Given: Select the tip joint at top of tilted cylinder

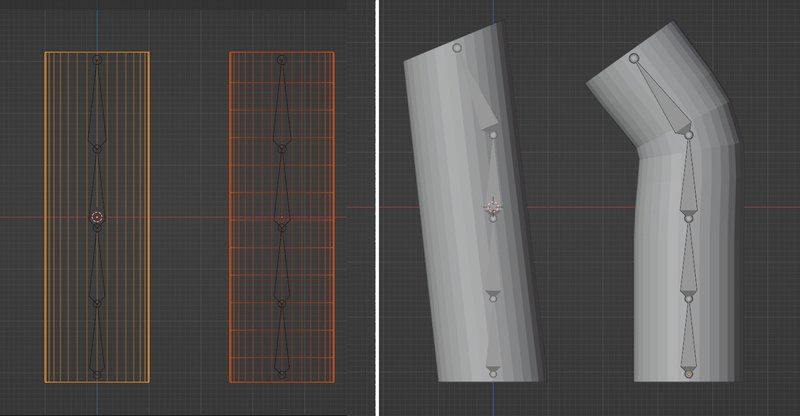Looking at the screenshot, I should click(x=457, y=48).
